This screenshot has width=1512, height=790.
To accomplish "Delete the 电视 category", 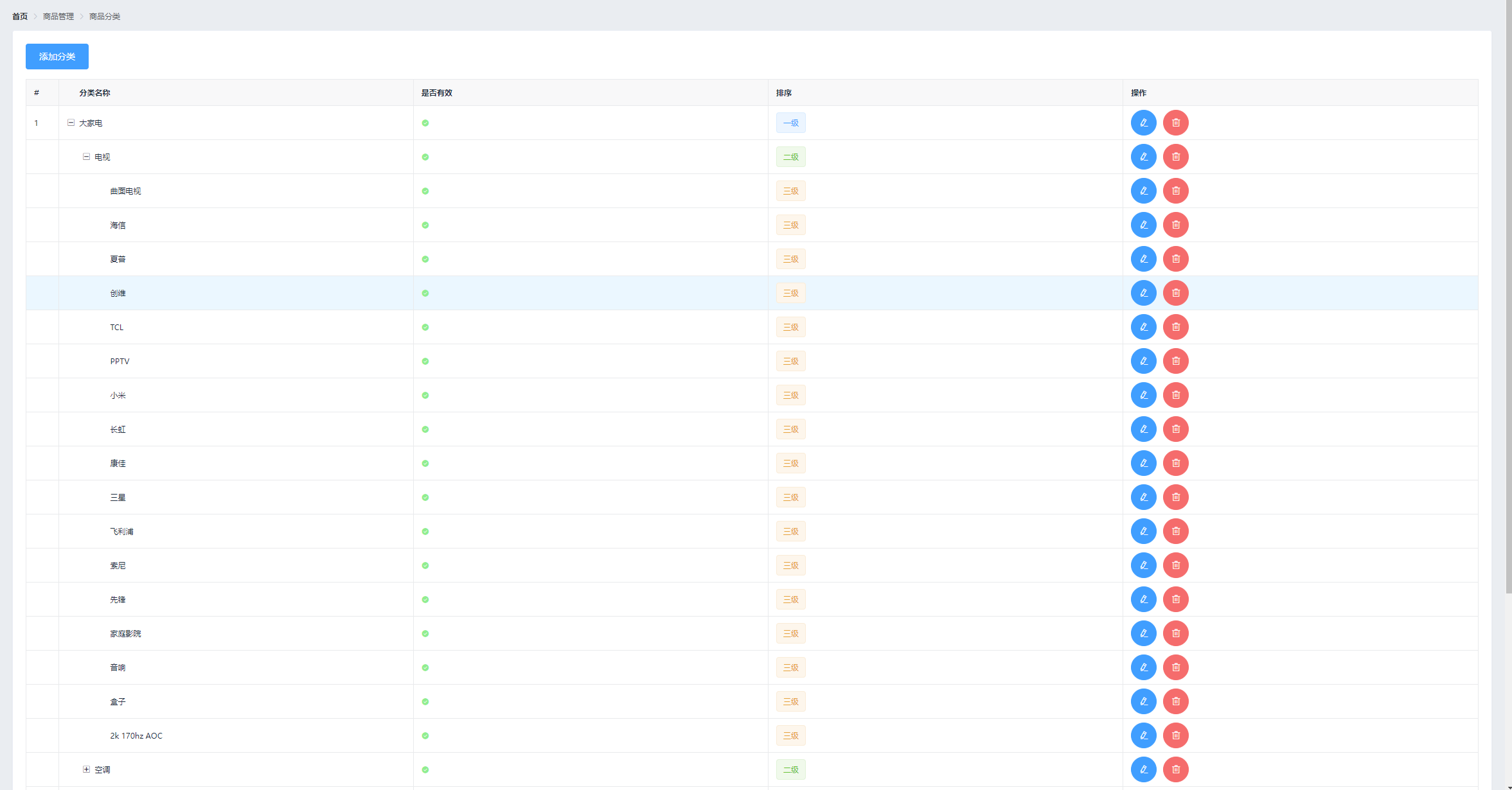I will point(1176,157).
